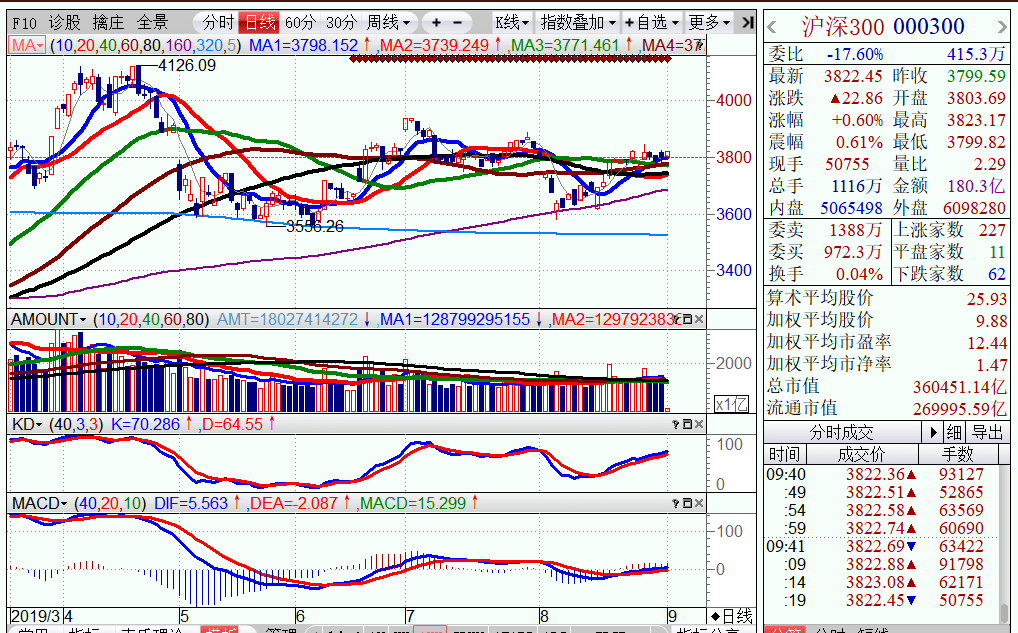Open the MA indicator dropdown
This screenshot has height=633, width=1018.
[x=27, y=45]
